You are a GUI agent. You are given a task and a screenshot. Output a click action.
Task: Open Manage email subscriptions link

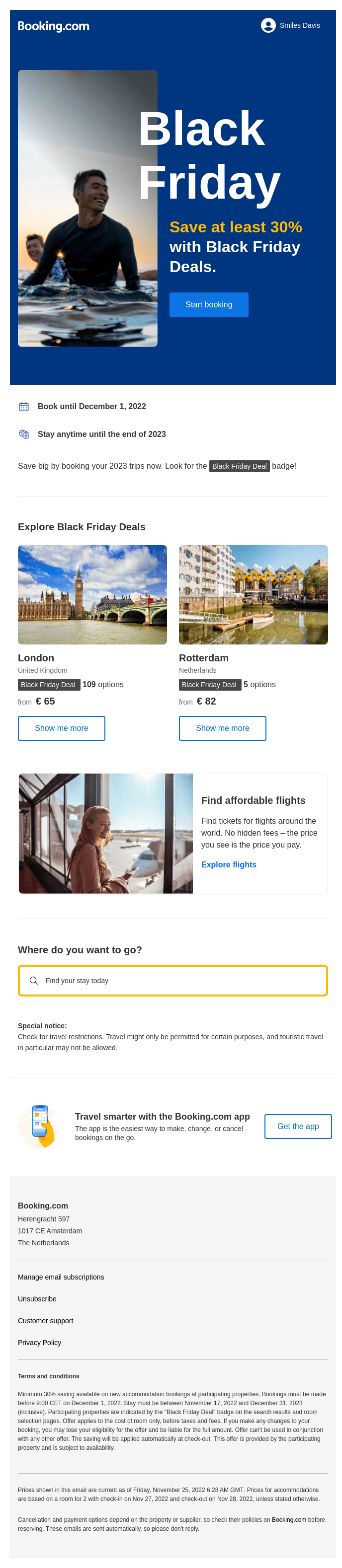(61, 1277)
